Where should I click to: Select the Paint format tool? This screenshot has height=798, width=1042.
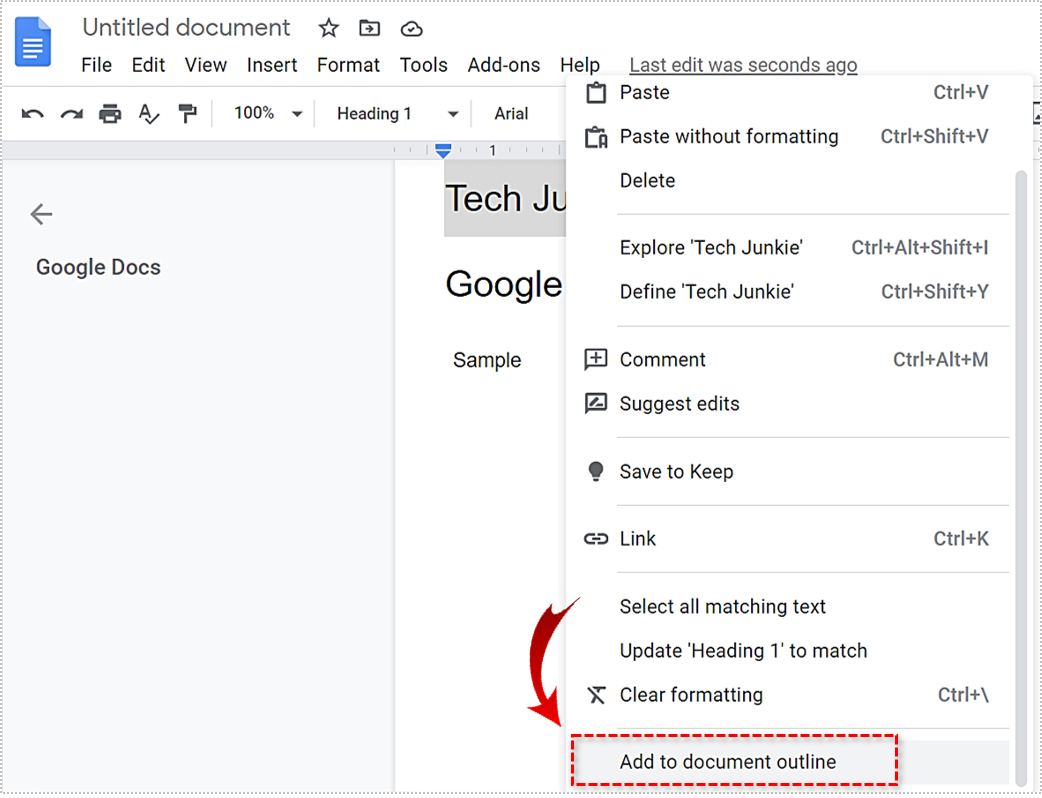pos(188,113)
